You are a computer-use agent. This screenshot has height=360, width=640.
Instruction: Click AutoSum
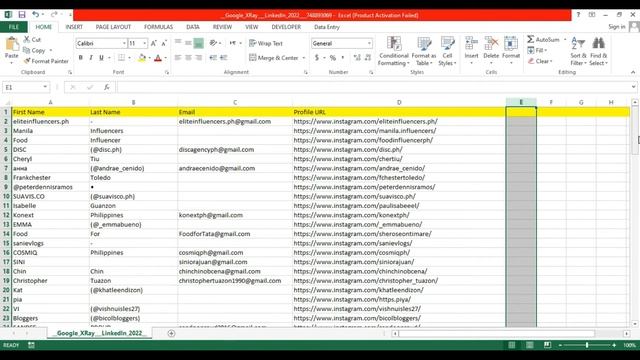click(x=543, y=40)
